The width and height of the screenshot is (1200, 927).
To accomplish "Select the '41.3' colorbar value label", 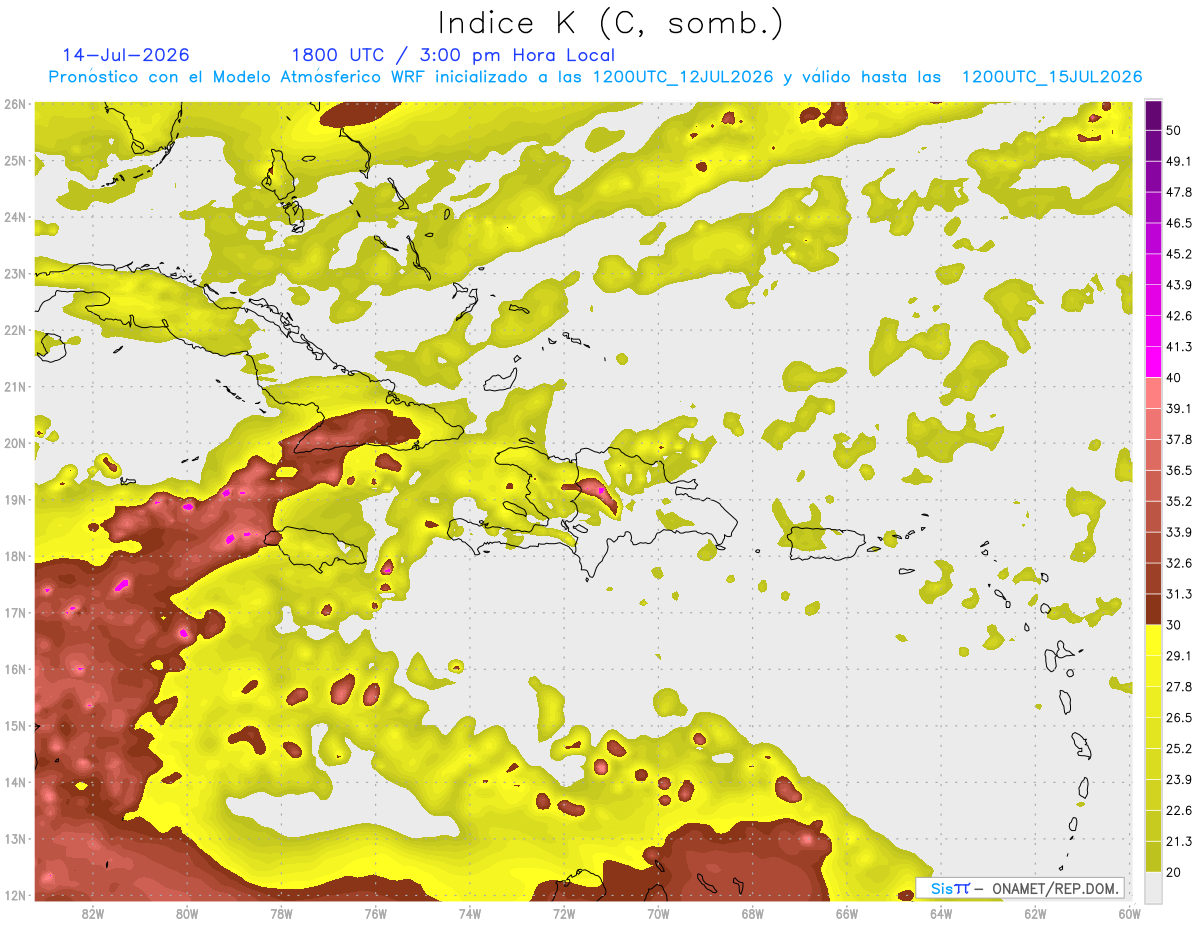I will pos(1179,347).
